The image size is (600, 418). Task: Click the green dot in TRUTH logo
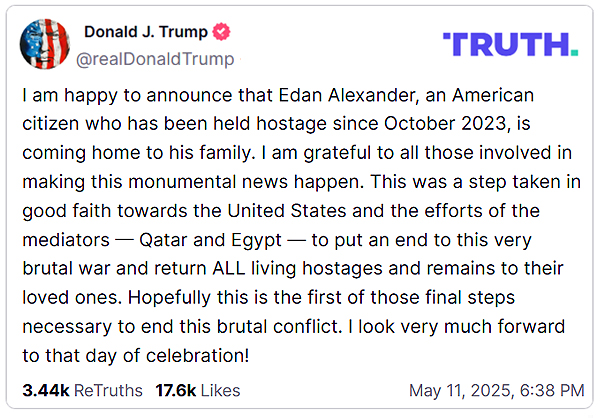click(574, 52)
